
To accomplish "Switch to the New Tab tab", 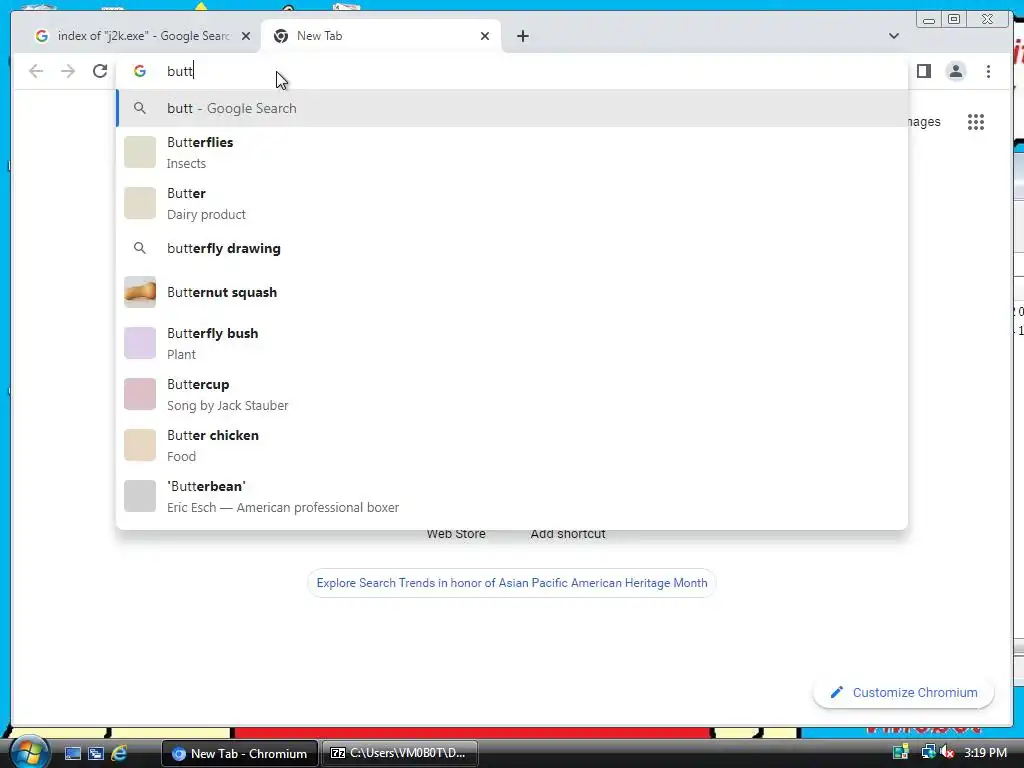I will (x=381, y=36).
